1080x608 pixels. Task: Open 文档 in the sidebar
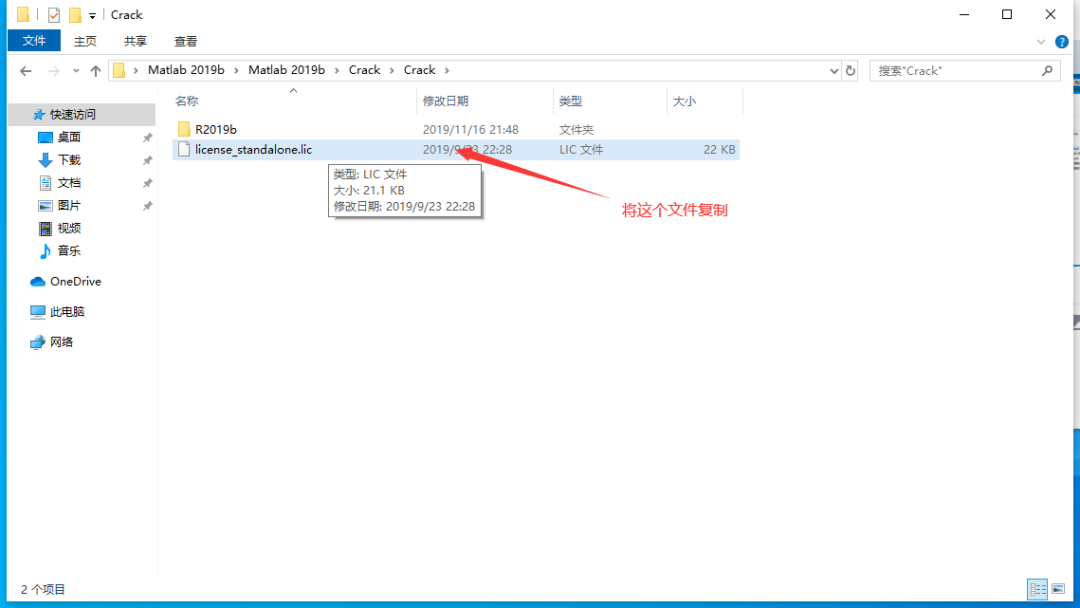point(69,182)
